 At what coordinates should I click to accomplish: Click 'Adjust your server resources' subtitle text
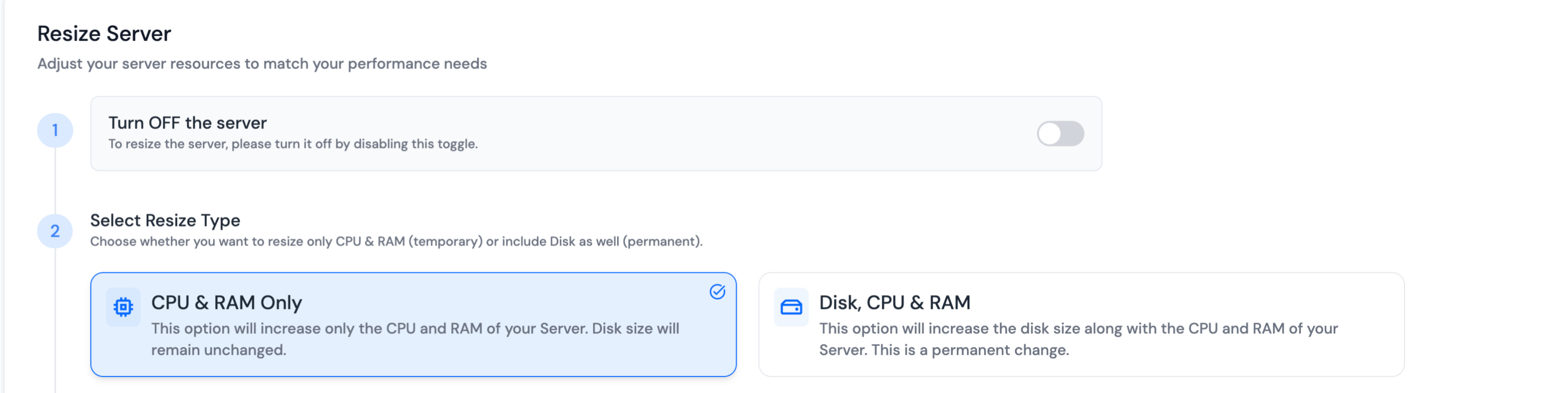(262, 64)
